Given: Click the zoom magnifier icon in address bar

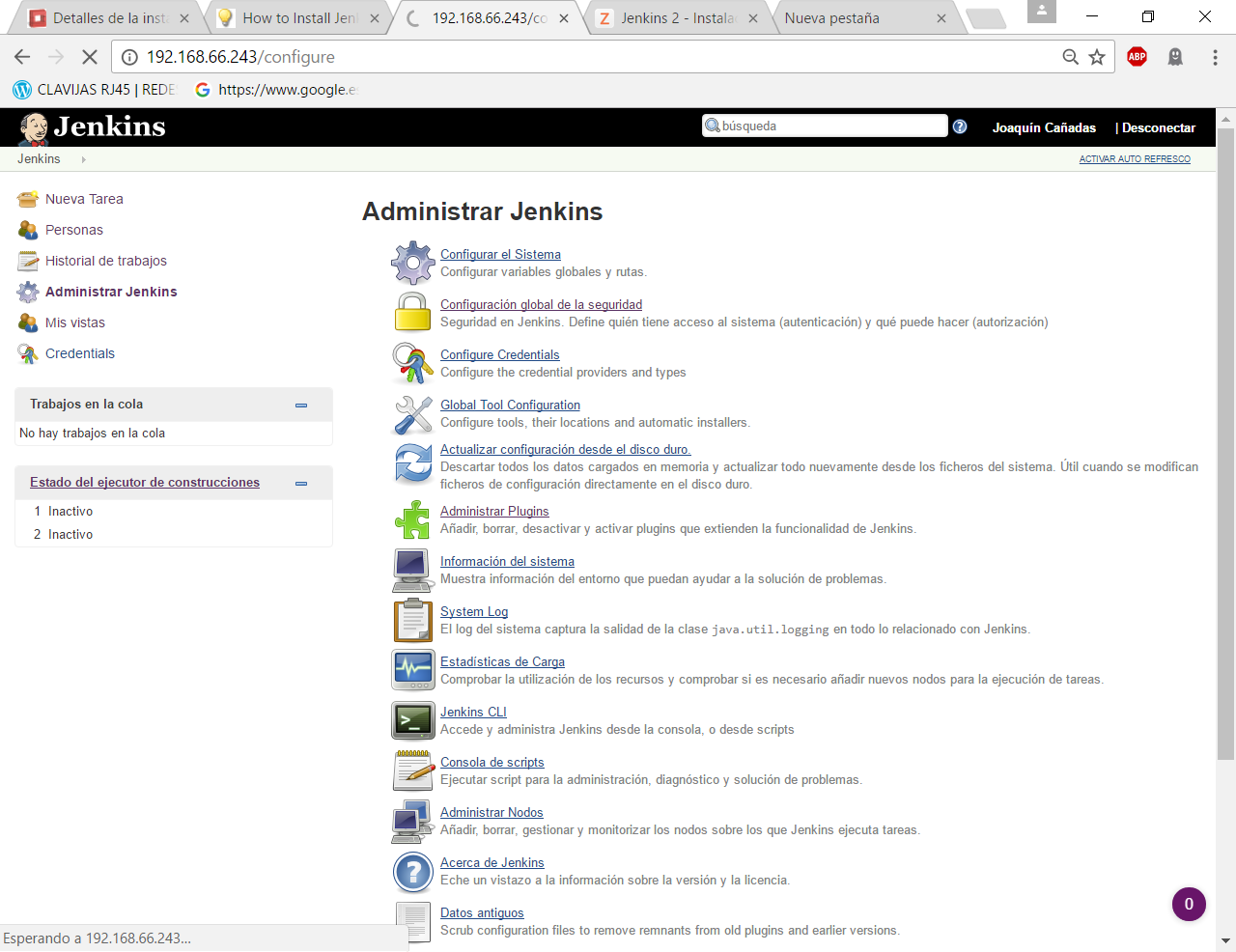Looking at the screenshot, I should click(1071, 57).
